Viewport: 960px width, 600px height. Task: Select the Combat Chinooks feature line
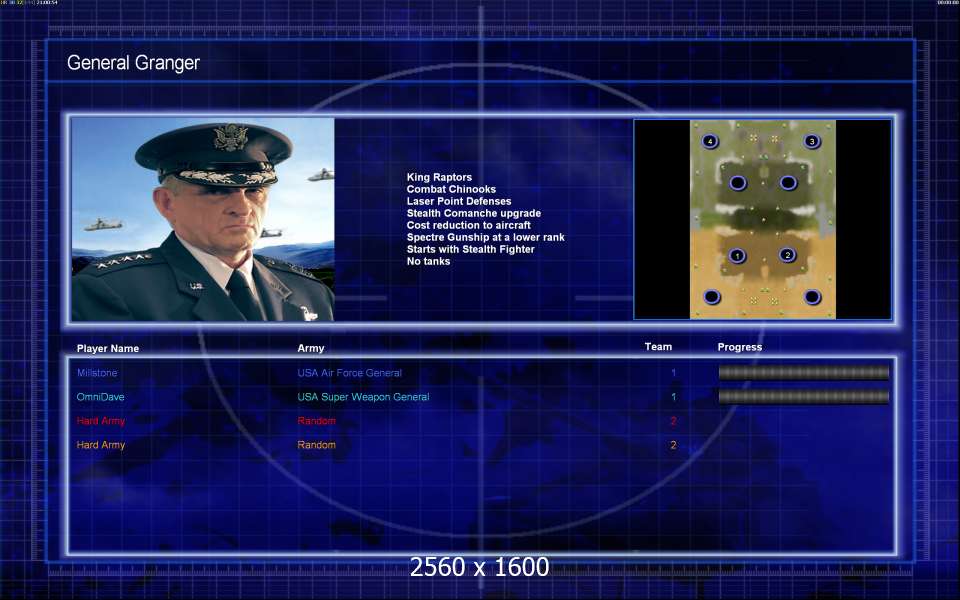pyautogui.click(x=451, y=189)
